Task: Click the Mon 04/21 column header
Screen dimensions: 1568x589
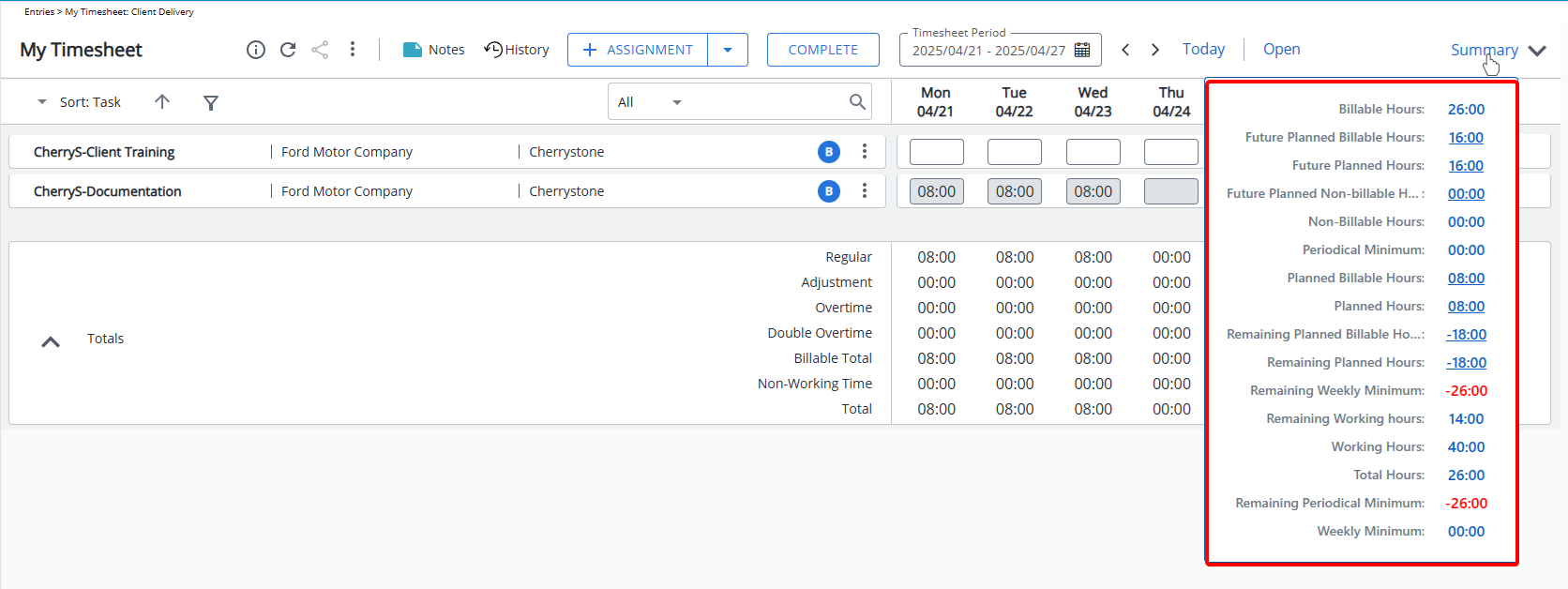Action: click(936, 101)
